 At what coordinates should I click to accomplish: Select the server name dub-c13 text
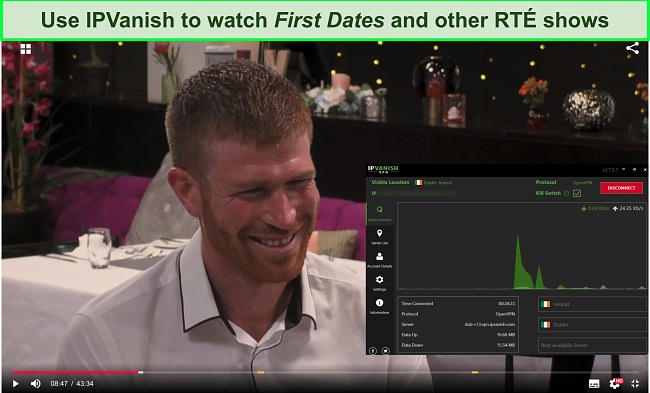tap(490, 324)
